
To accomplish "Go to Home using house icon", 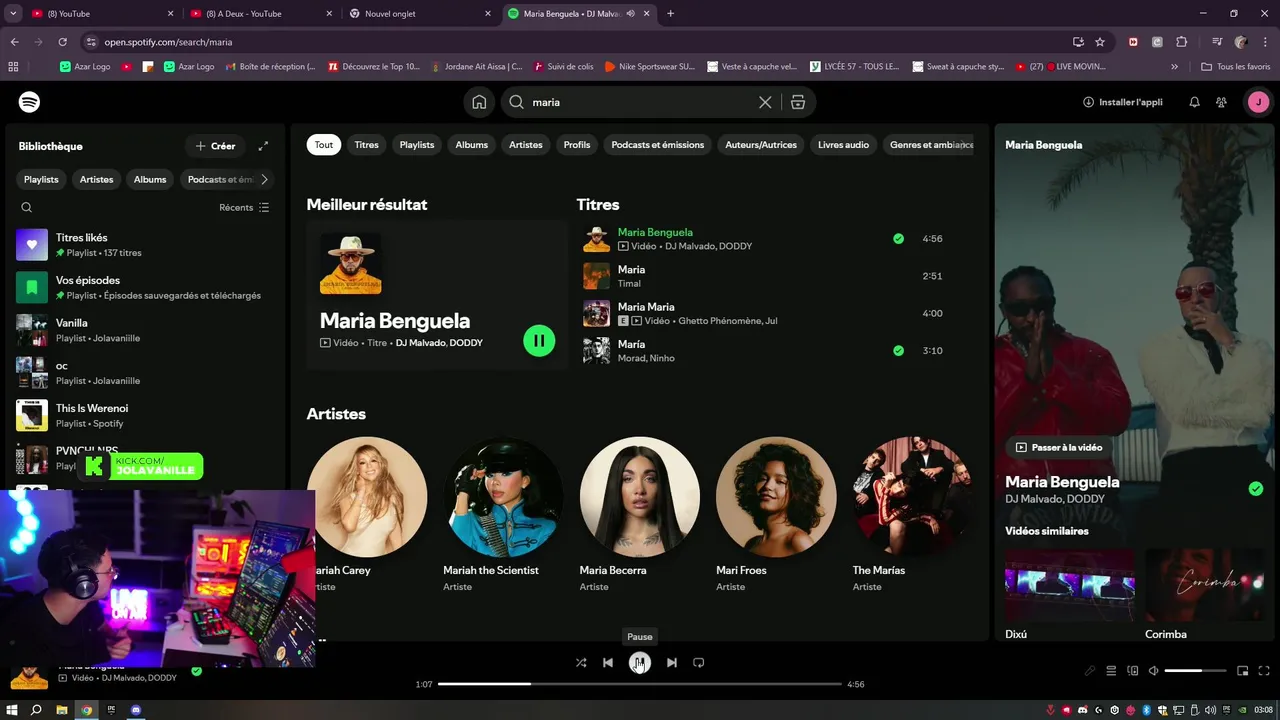I will pyautogui.click(x=479, y=102).
